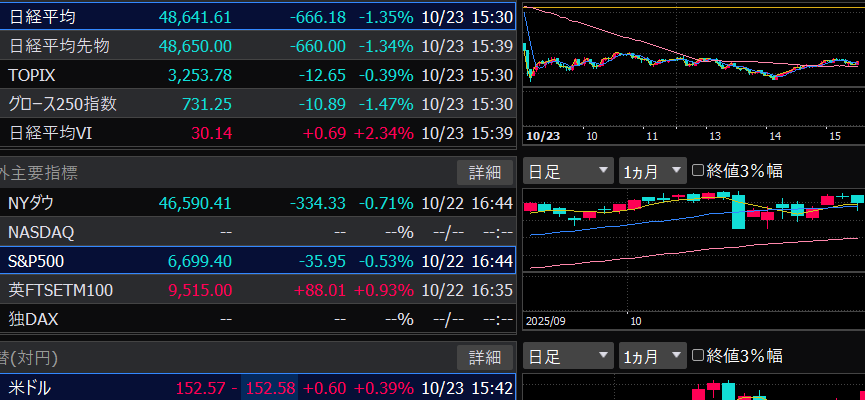
Task: Click the 米ドル ask price 152.58
Action: tap(268, 387)
